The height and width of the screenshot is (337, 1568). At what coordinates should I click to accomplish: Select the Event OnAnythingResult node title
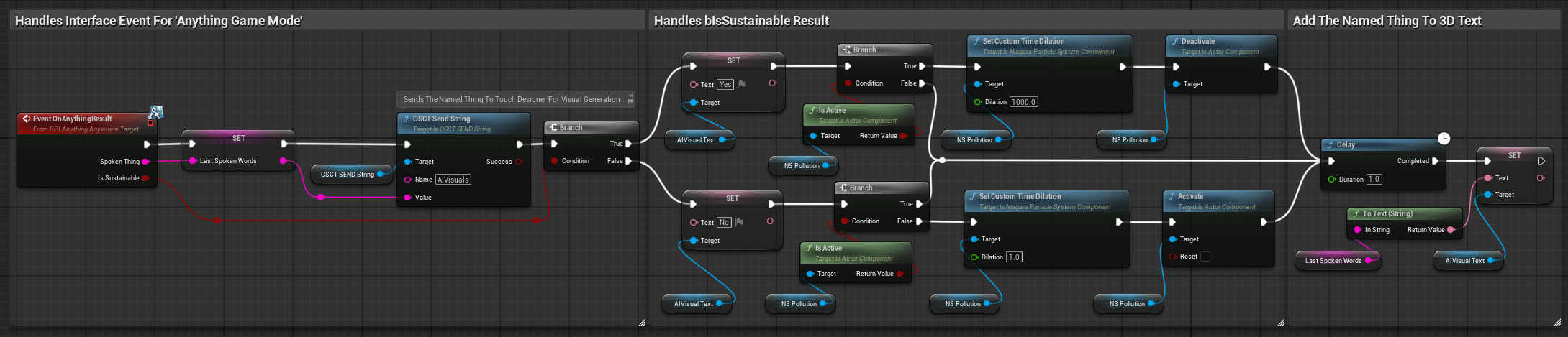pyautogui.click(x=73, y=119)
